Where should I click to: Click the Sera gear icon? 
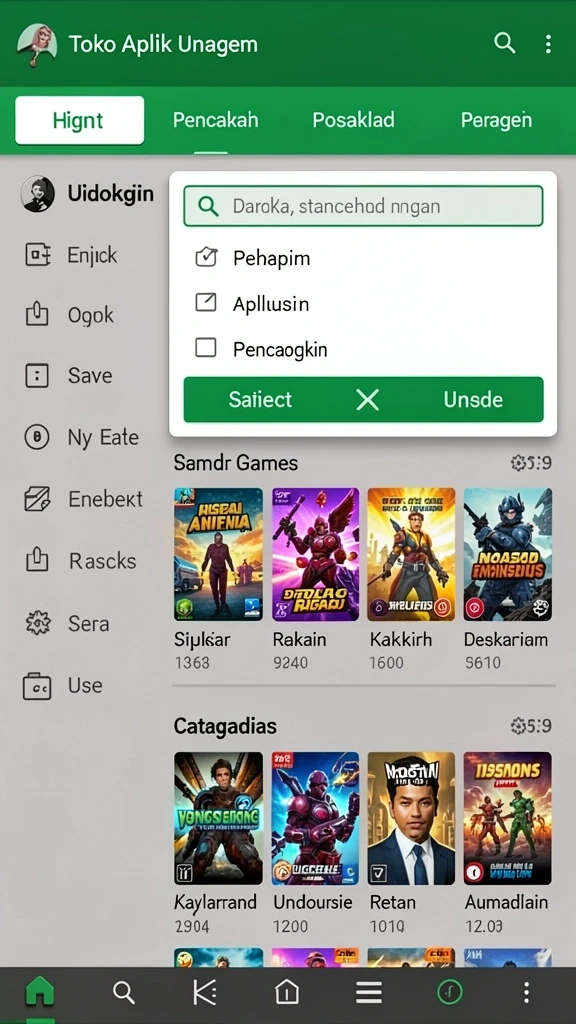(x=37, y=623)
